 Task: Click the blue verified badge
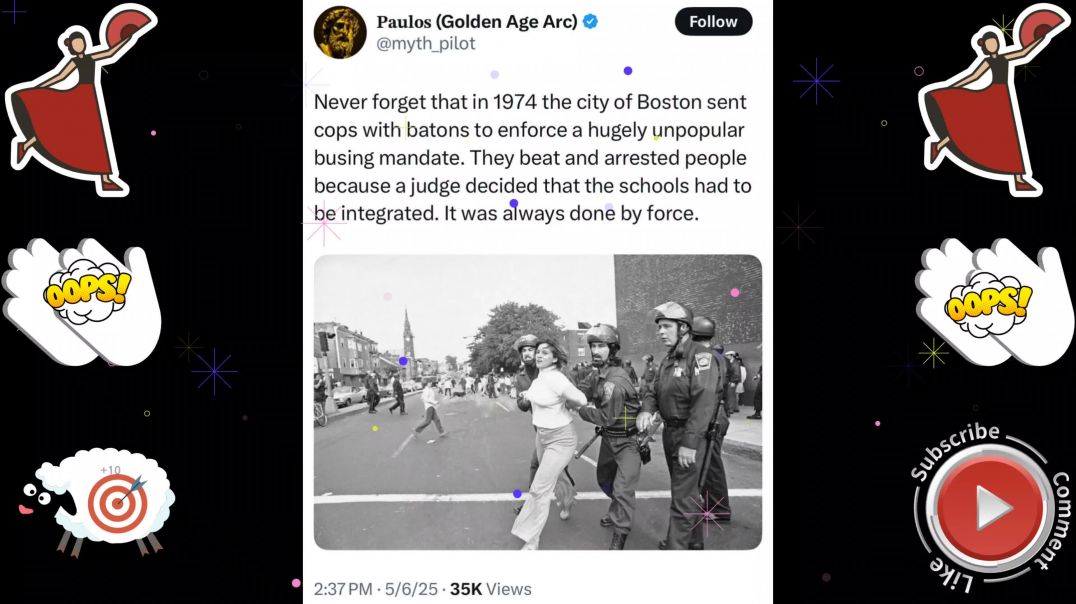click(x=590, y=22)
